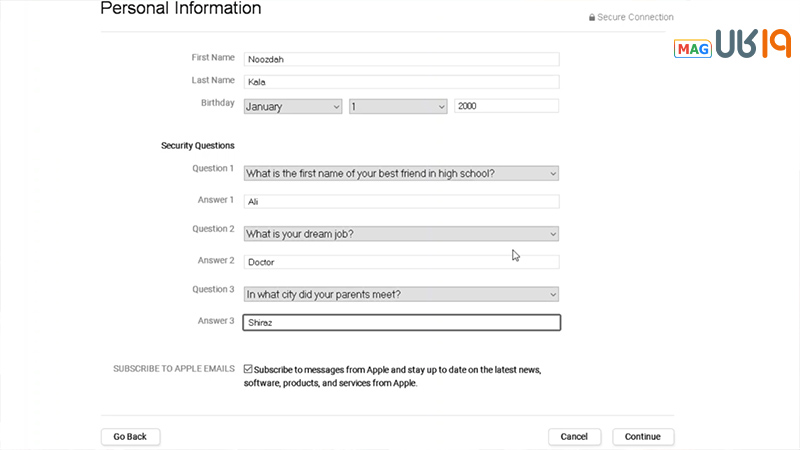Click the MAG logo in the corner

691,49
